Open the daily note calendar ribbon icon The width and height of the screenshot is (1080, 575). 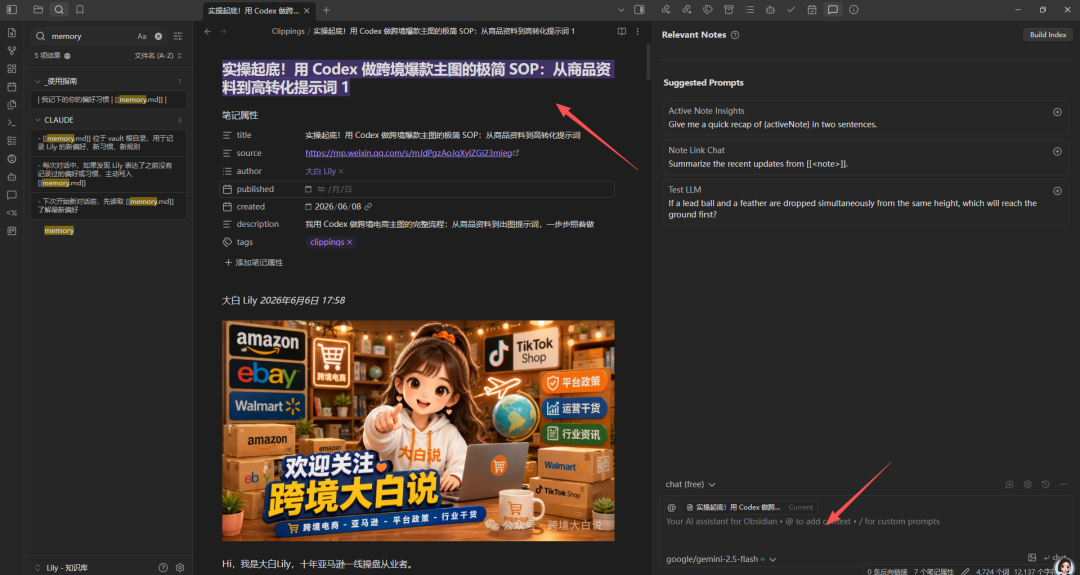[x=12, y=87]
